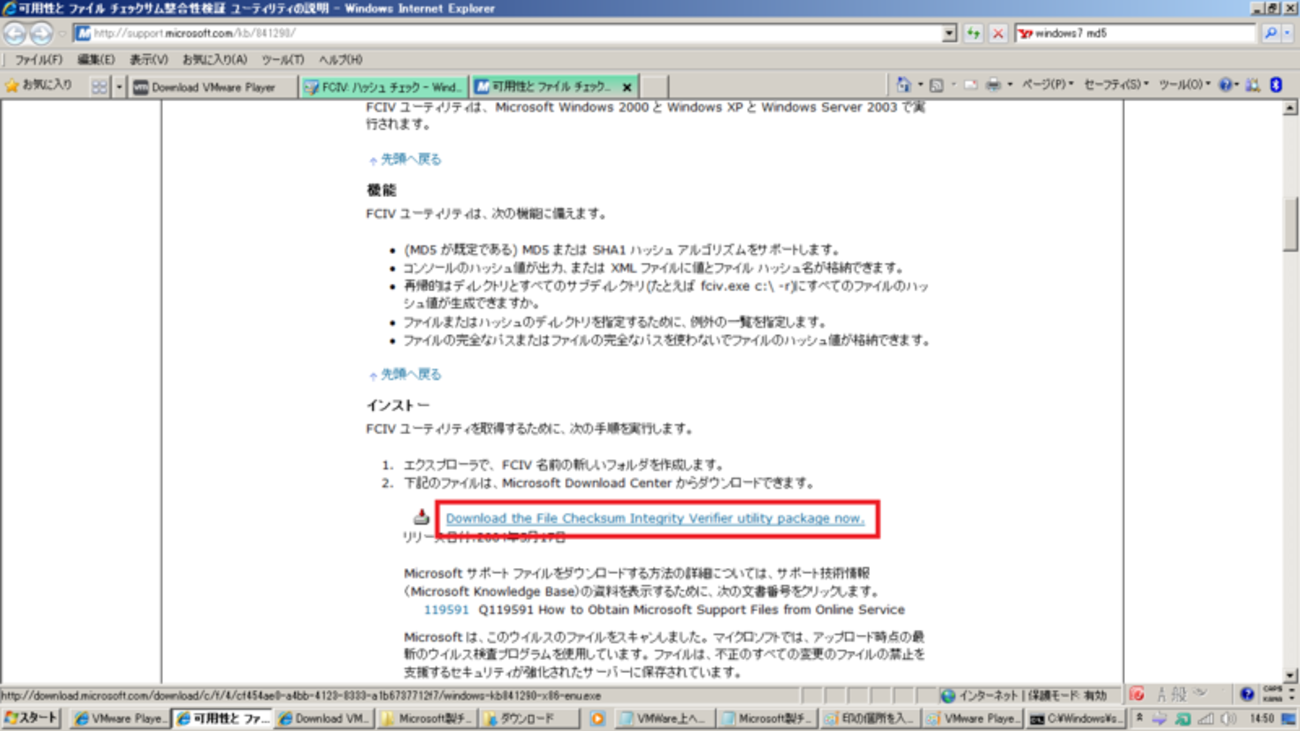Click the browser Back arrow button

[x=15, y=34]
